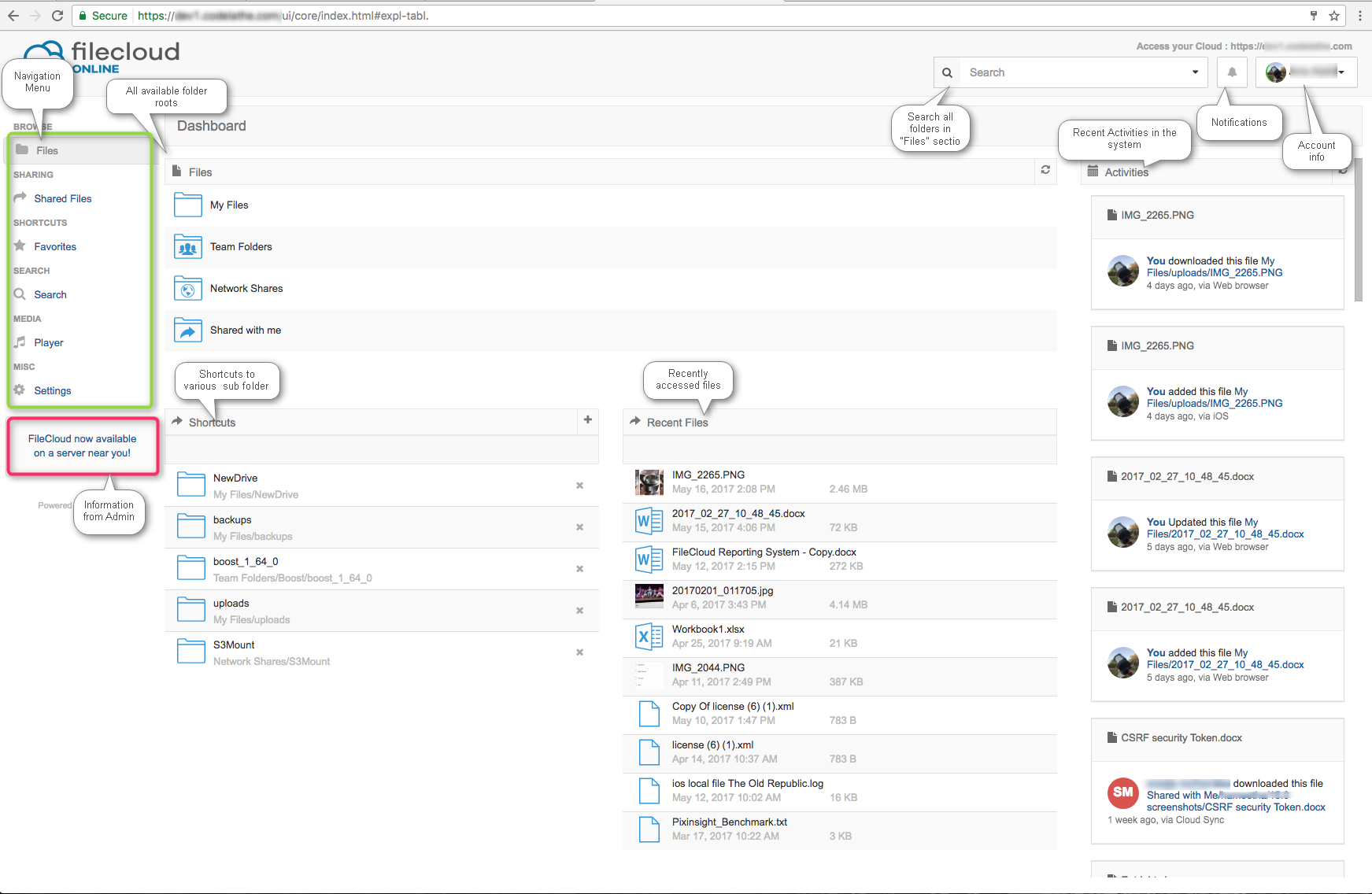Remove NewDrive shortcut
1372x894 pixels.
pyautogui.click(x=579, y=486)
